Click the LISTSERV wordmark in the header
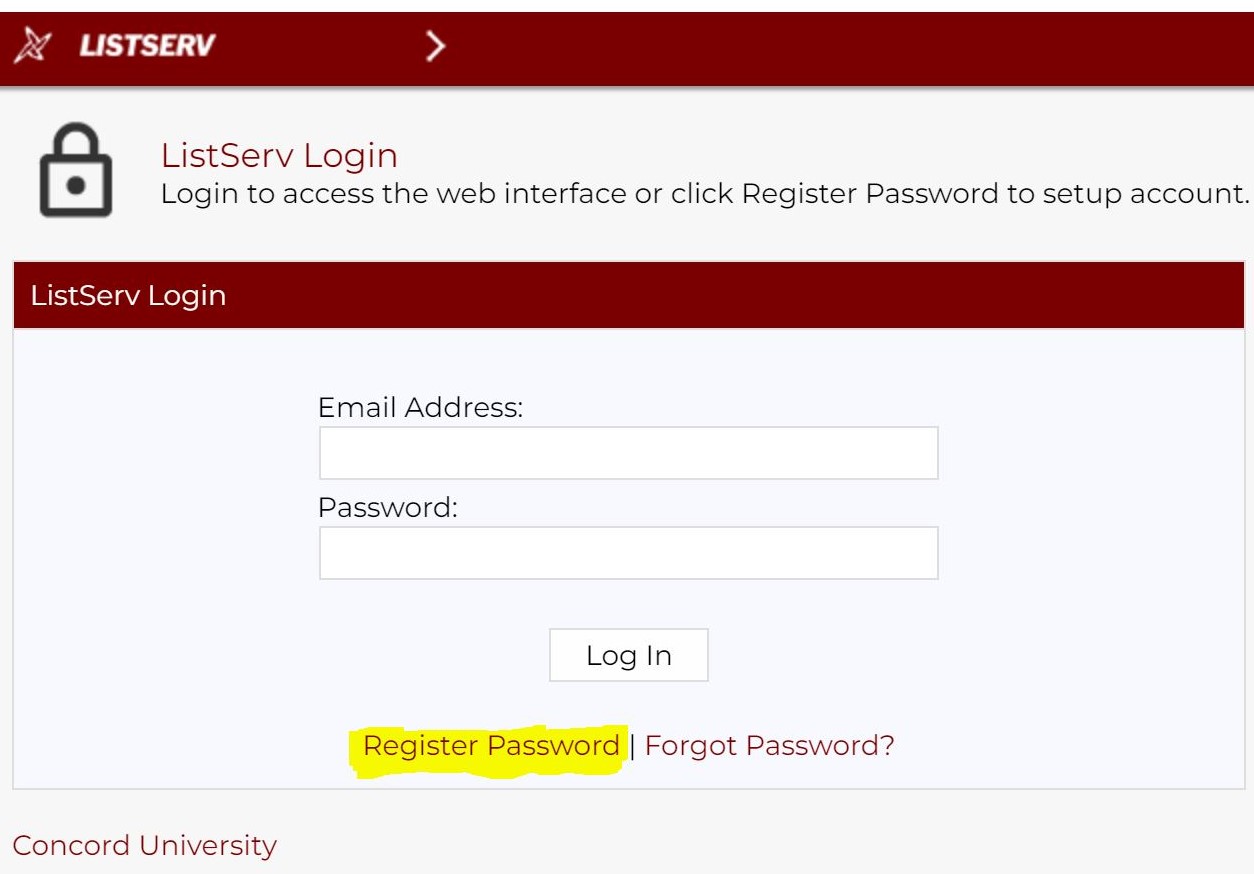Viewport: 1254px width, 874px height. tap(147, 46)
